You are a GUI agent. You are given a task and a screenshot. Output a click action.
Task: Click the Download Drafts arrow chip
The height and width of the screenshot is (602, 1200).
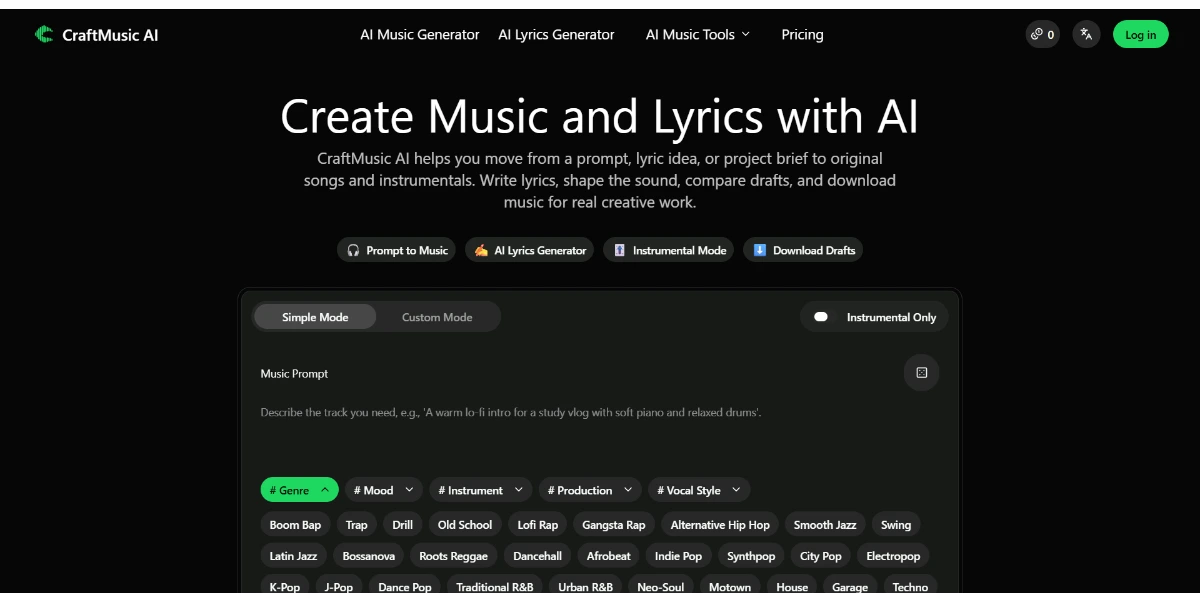(x=803, y=250)
